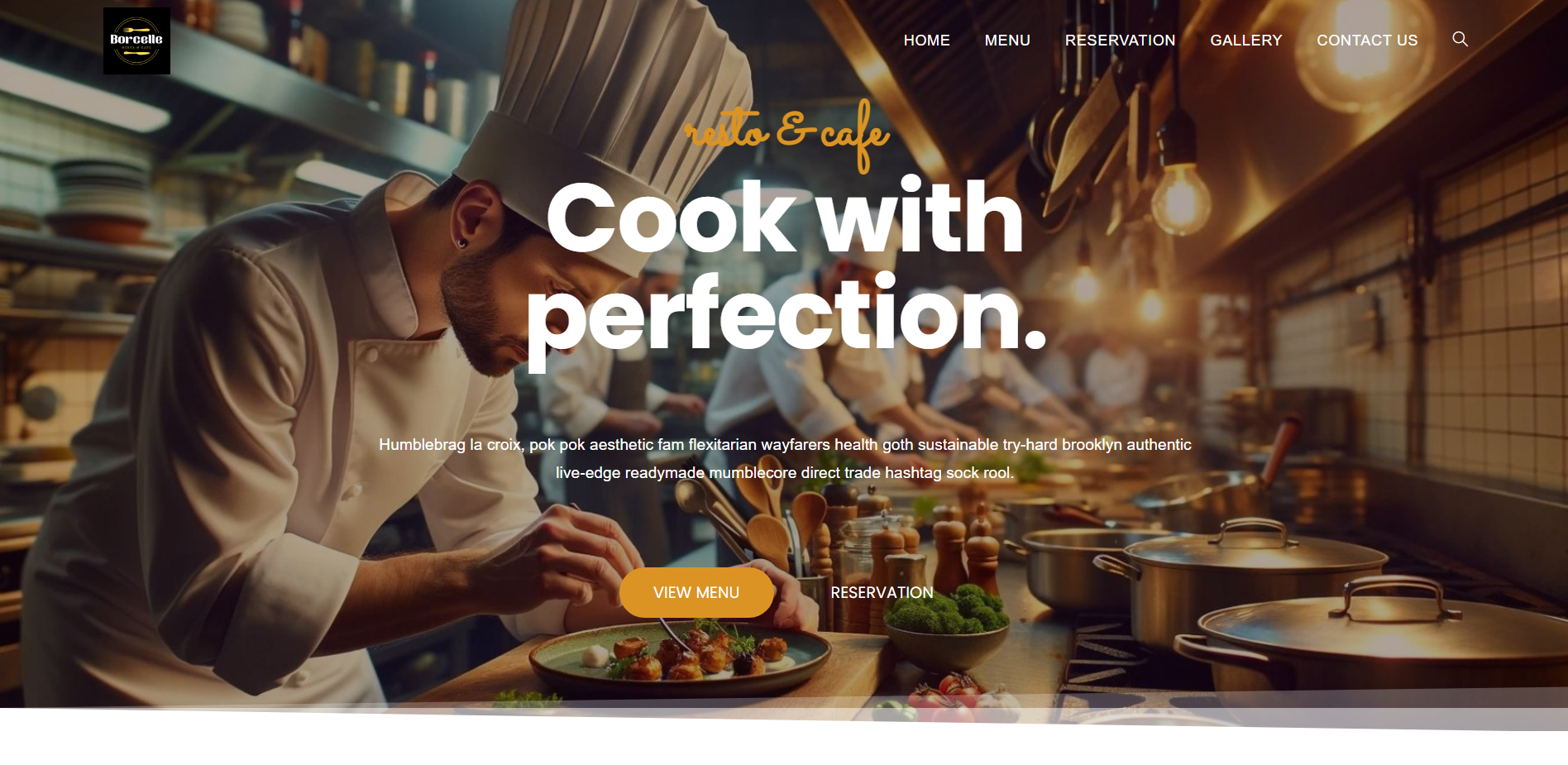The height and width of the screenshot is (765, 1568).
Task: Open the MENU nav item
Action: click(x=1006, y=41)
